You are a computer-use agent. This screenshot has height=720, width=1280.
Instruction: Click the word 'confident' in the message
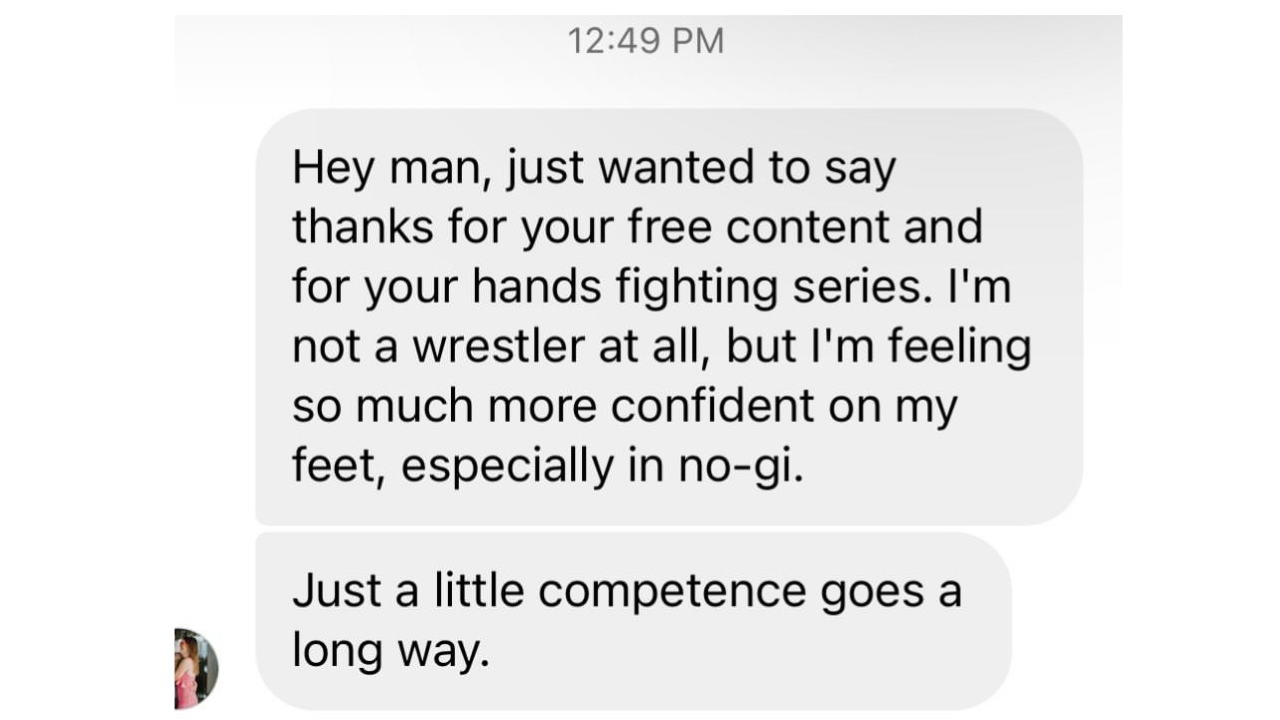click(x=712, y=406)
